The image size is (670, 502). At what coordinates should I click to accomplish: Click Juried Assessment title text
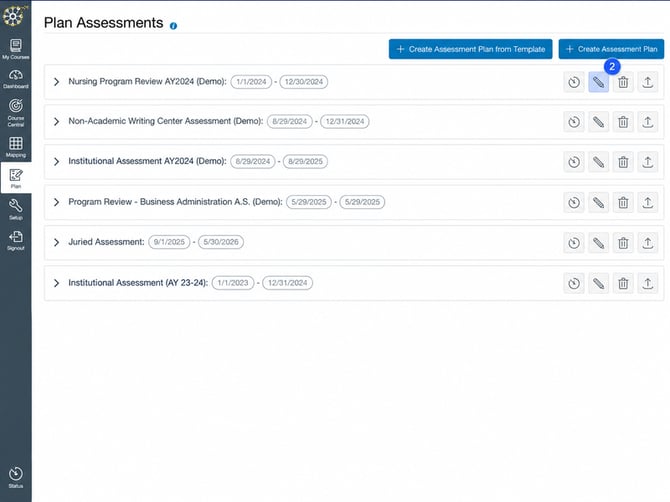(x=106, y=242)
